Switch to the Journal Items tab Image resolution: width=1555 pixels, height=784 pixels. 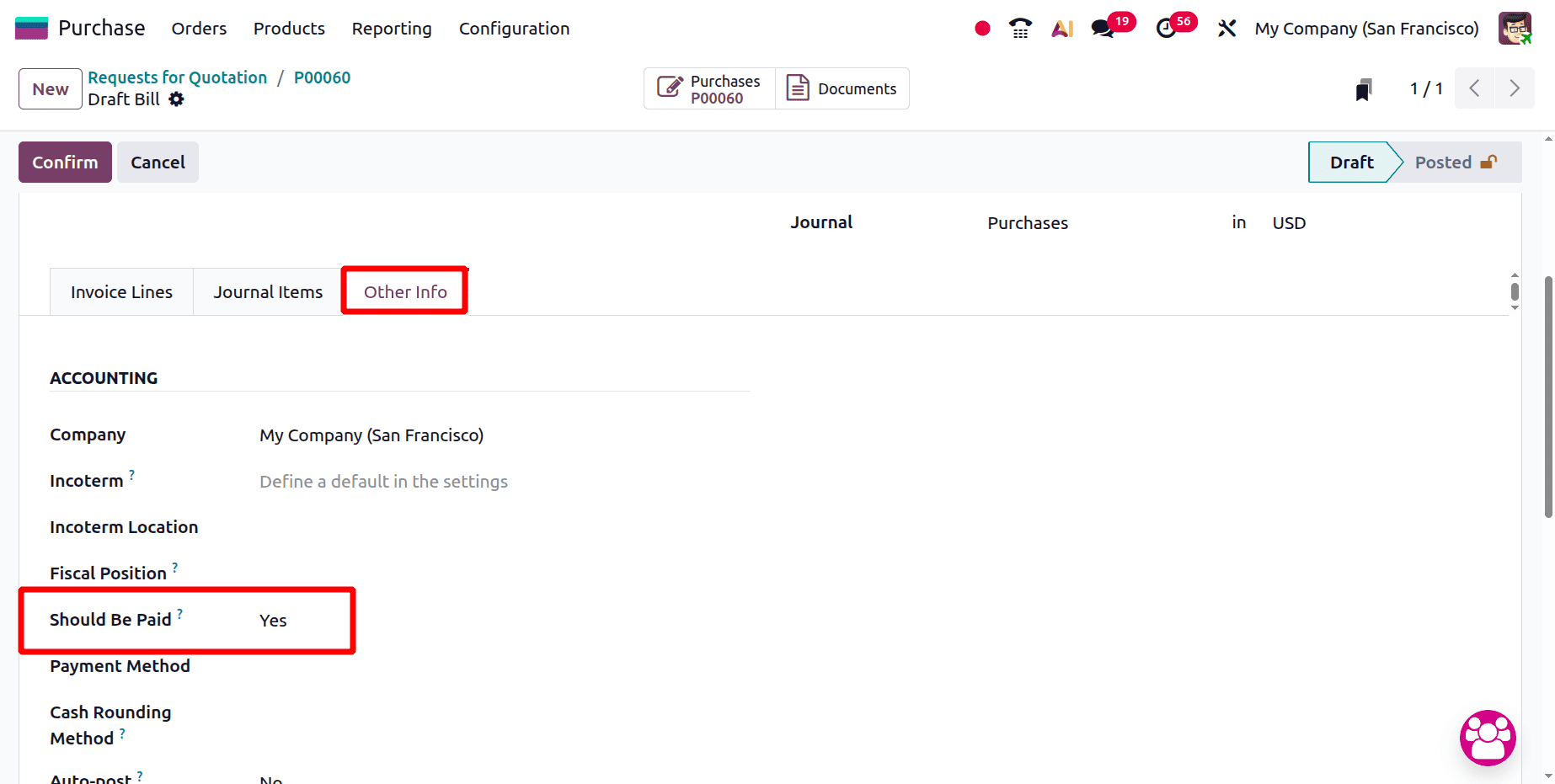pos(268,291)
